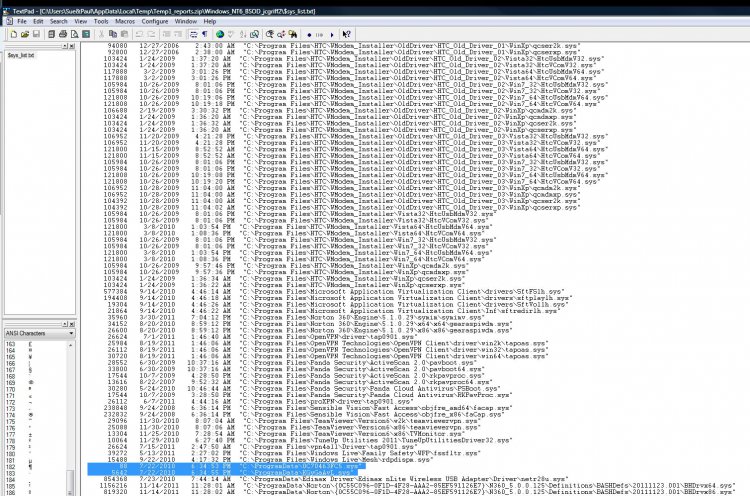Activate context Help pointer icon

click(x=347, y=34)
